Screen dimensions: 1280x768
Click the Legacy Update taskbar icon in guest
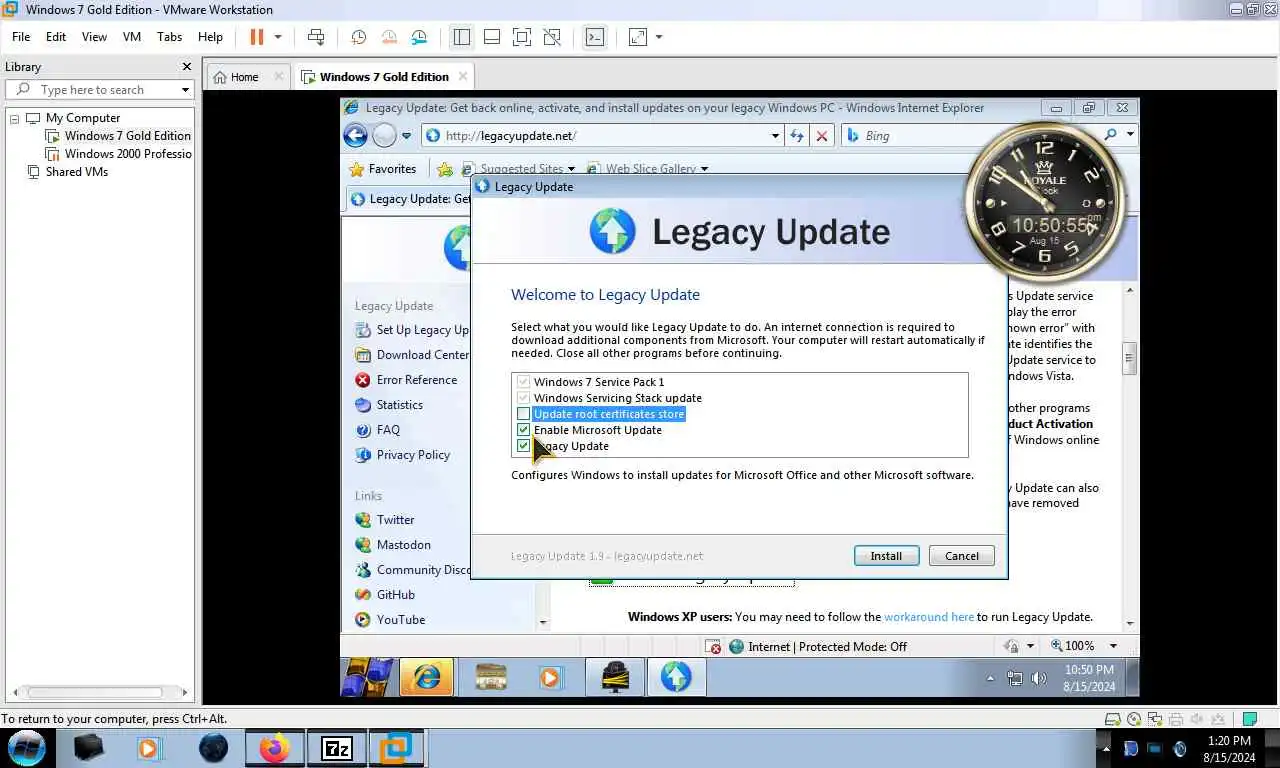coord(676,677)
